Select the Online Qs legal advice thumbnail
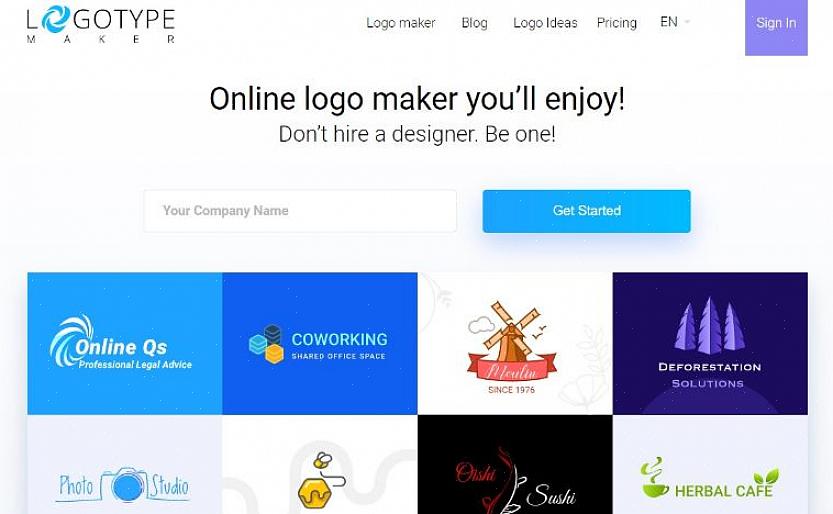This screenshot has height=514, width=833. 125,344
